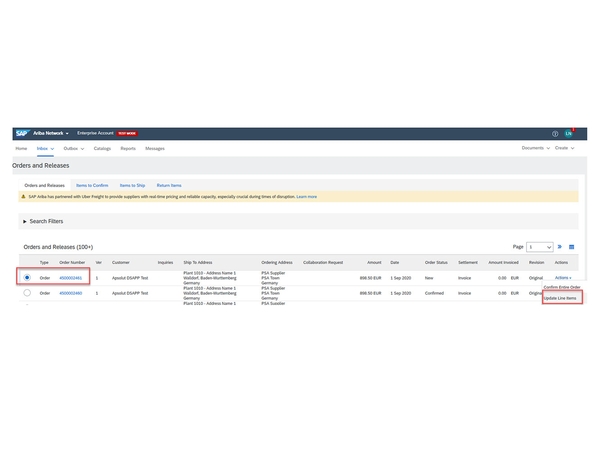The height and width of the screenshot is (450, 600).
Task: Open order number 4500002461 link
Action: coord(73,277)
